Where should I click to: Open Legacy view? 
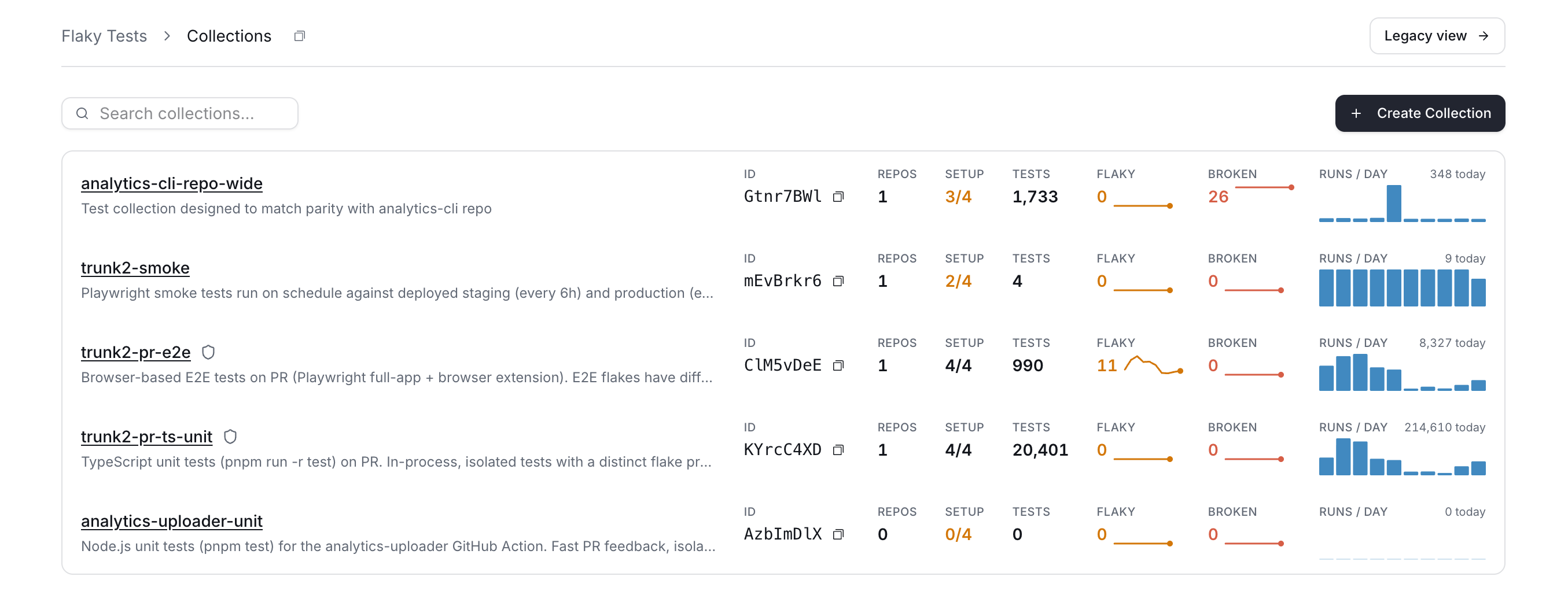tap(1437, 36)
